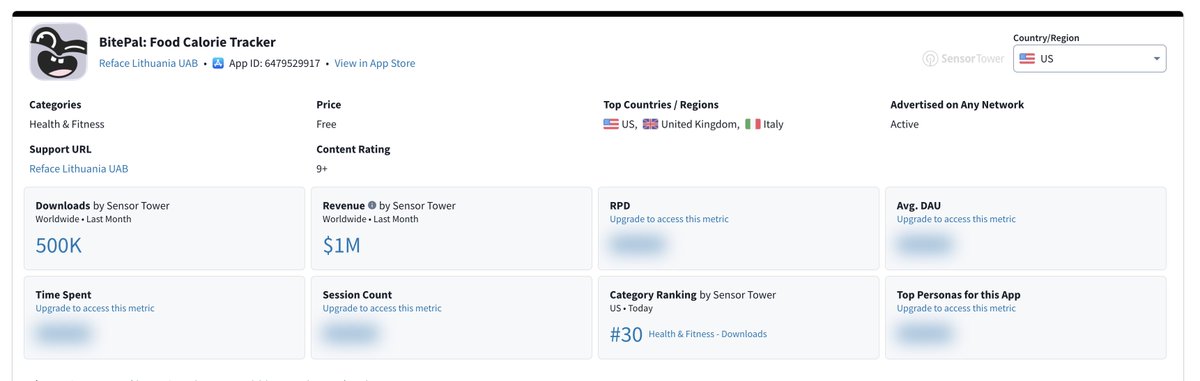Click the United Kingdom flag icon
Screen dimensions: 1200x381
[x=650, y=124]
